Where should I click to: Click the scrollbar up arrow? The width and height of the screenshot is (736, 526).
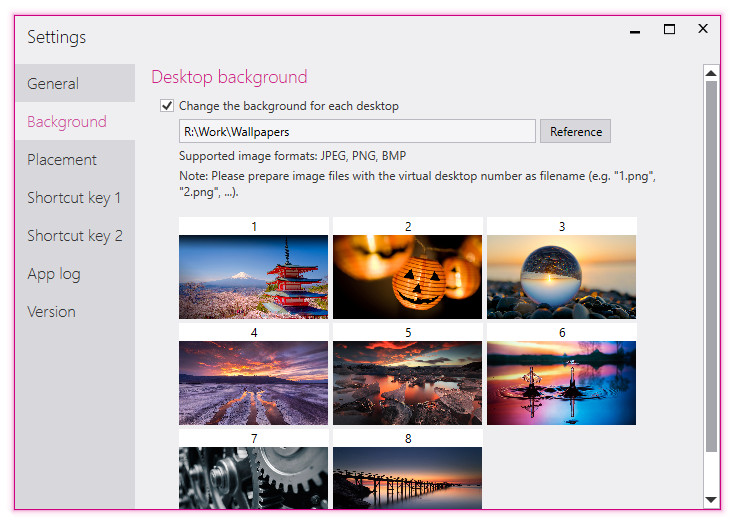pos(711,73)
